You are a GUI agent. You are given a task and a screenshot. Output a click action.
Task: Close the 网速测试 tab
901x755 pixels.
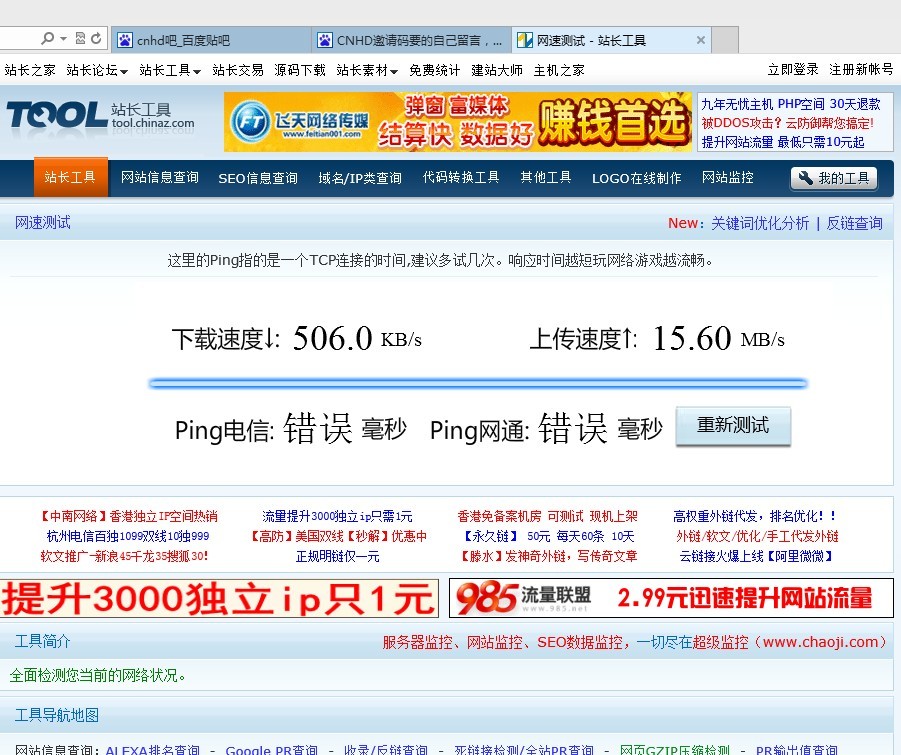tap(700, 40)
